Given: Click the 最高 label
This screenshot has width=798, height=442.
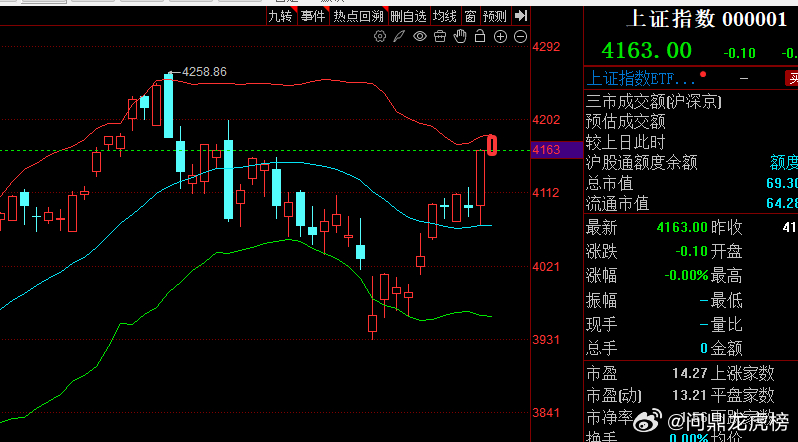Looking at the screenshot, I should click(727, 275).
